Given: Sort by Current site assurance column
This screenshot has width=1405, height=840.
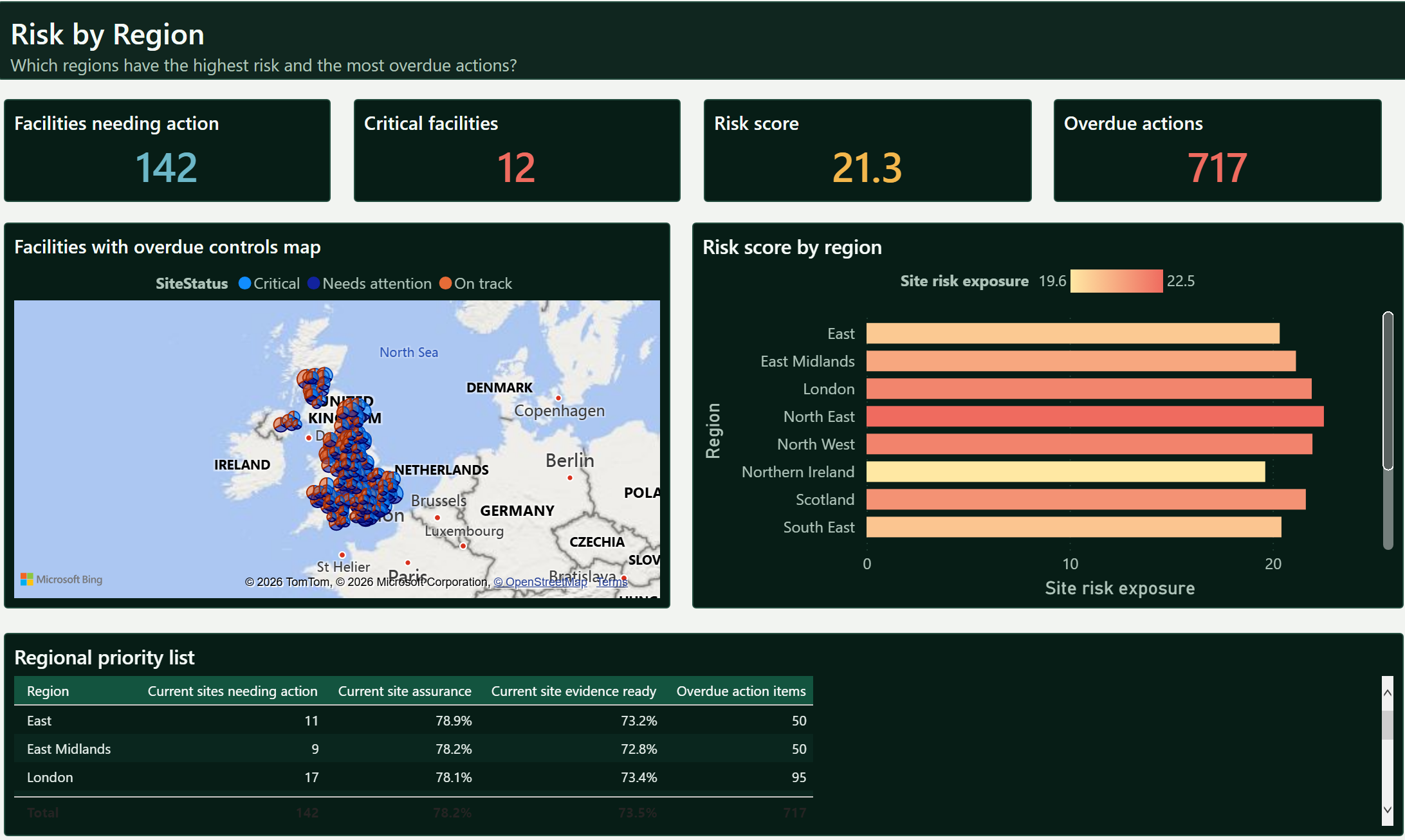Looking at the screenshot, I should [405, 691].
